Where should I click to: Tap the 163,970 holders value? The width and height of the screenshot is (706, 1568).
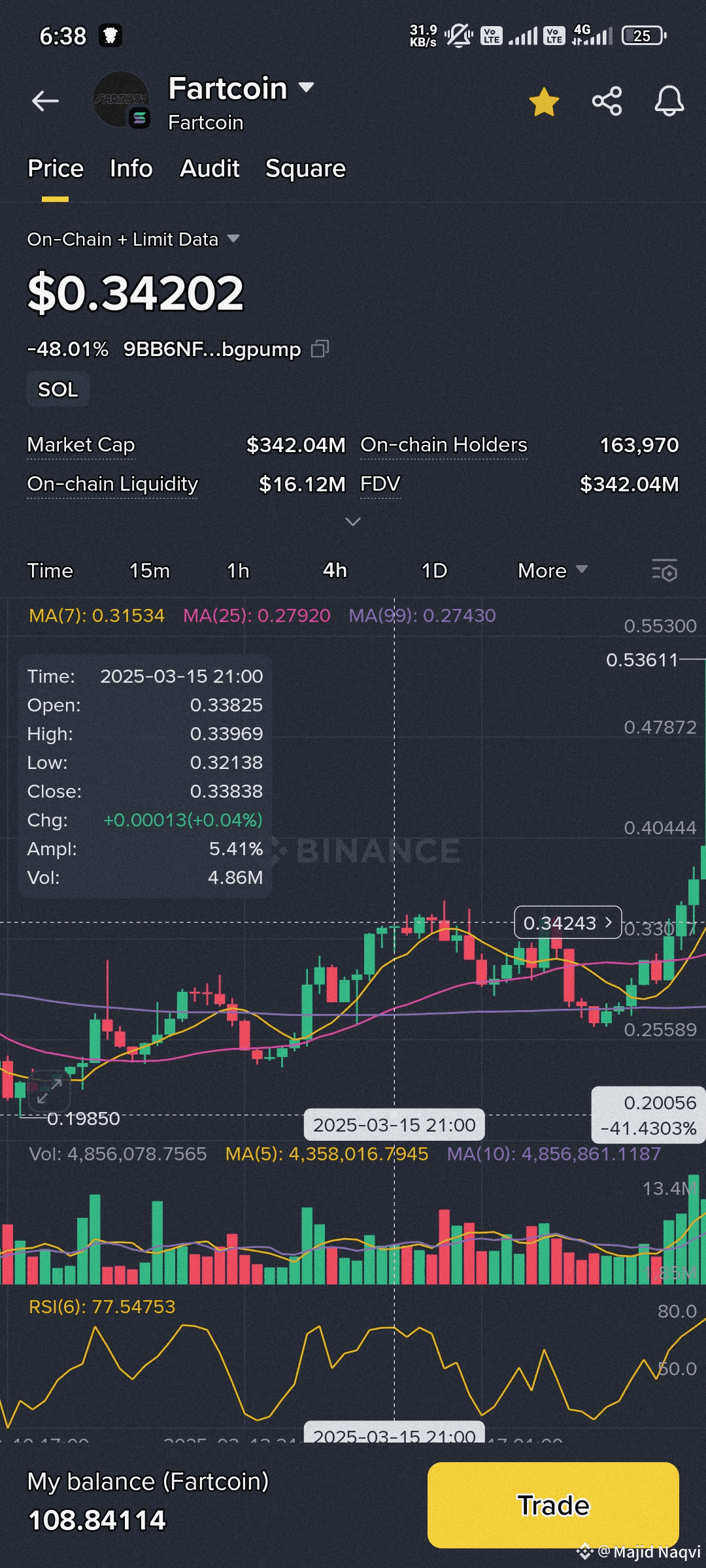click(639, 446)
